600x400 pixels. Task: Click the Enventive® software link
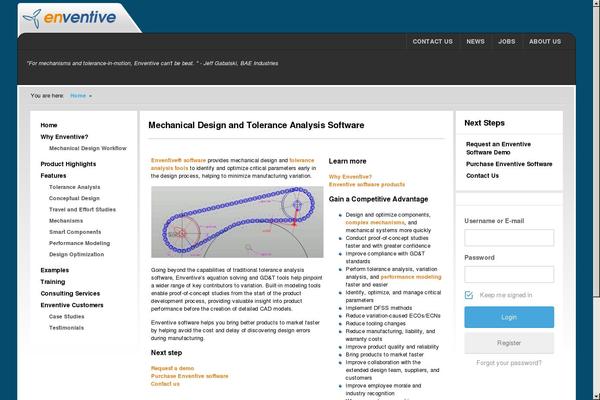[178, 160]
